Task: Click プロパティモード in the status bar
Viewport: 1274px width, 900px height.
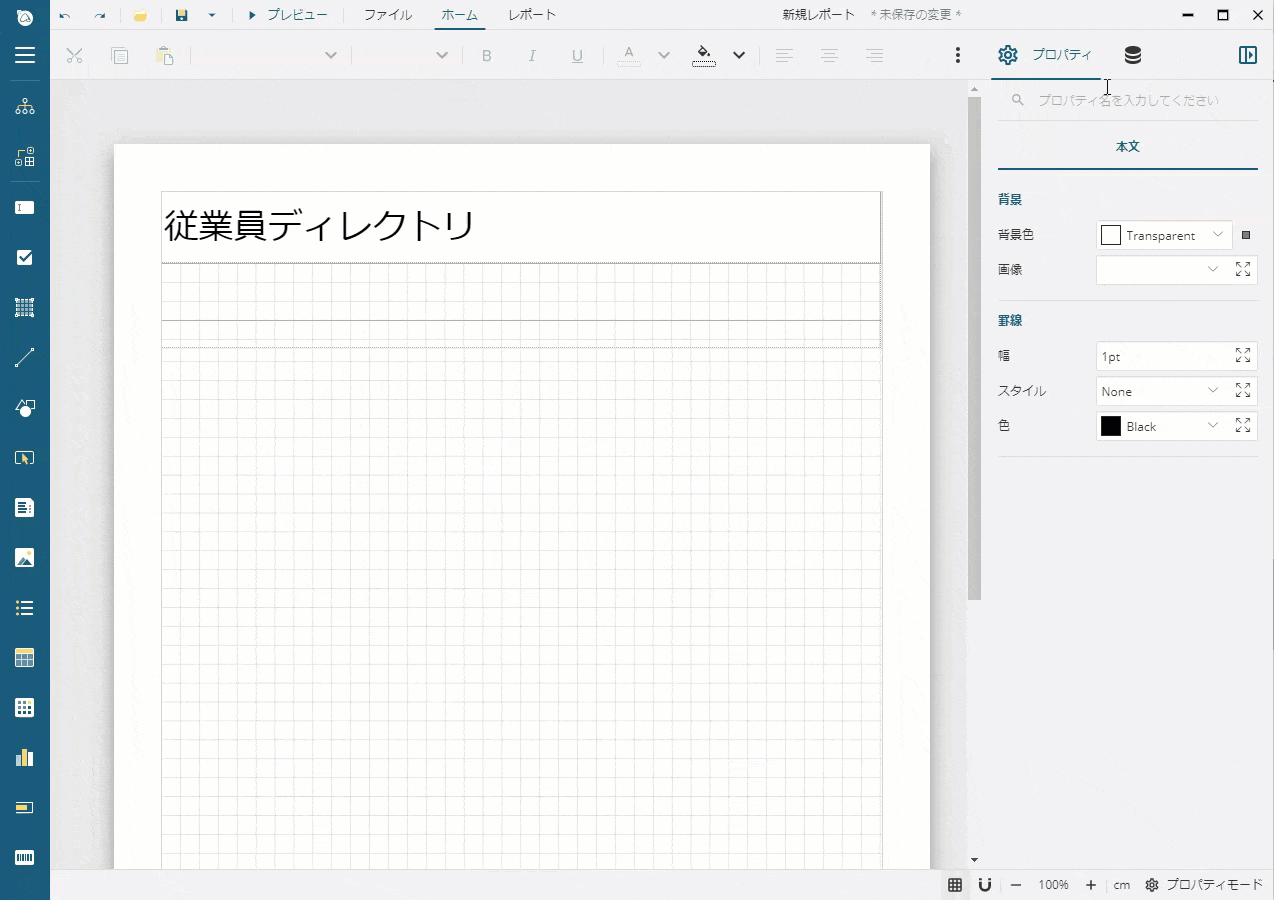Action: click(x=1213, y=885)
